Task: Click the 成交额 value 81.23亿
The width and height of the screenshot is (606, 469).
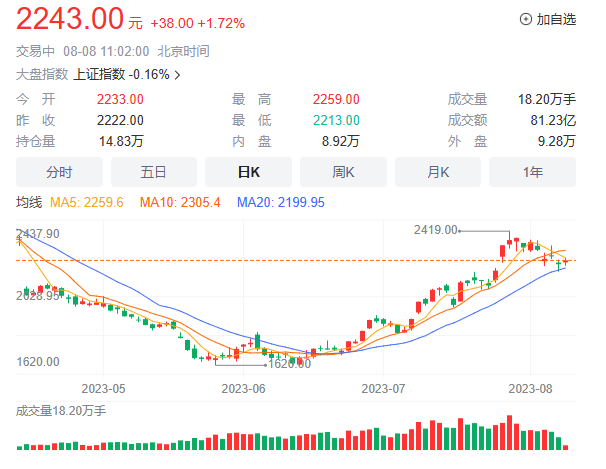Action: pos(553,120)
